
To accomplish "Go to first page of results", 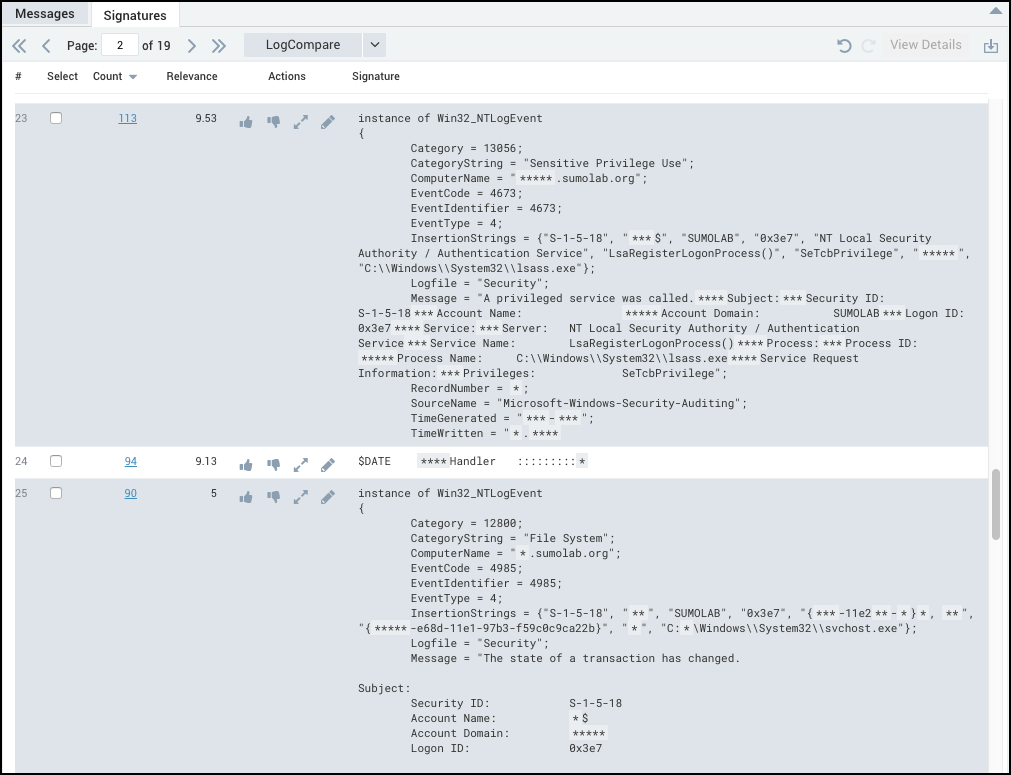I will (x=19, y=46).
